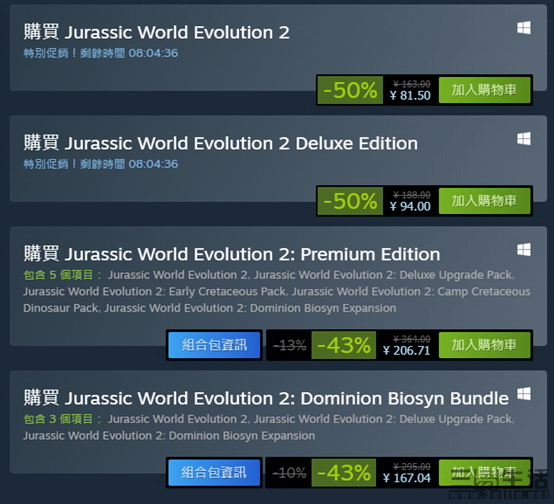Image resolution: width=554 pixels, height=504 pixels.
Task: Open Camp Cretaceous Dinosaur Pack link
Action: pos(277,300)
